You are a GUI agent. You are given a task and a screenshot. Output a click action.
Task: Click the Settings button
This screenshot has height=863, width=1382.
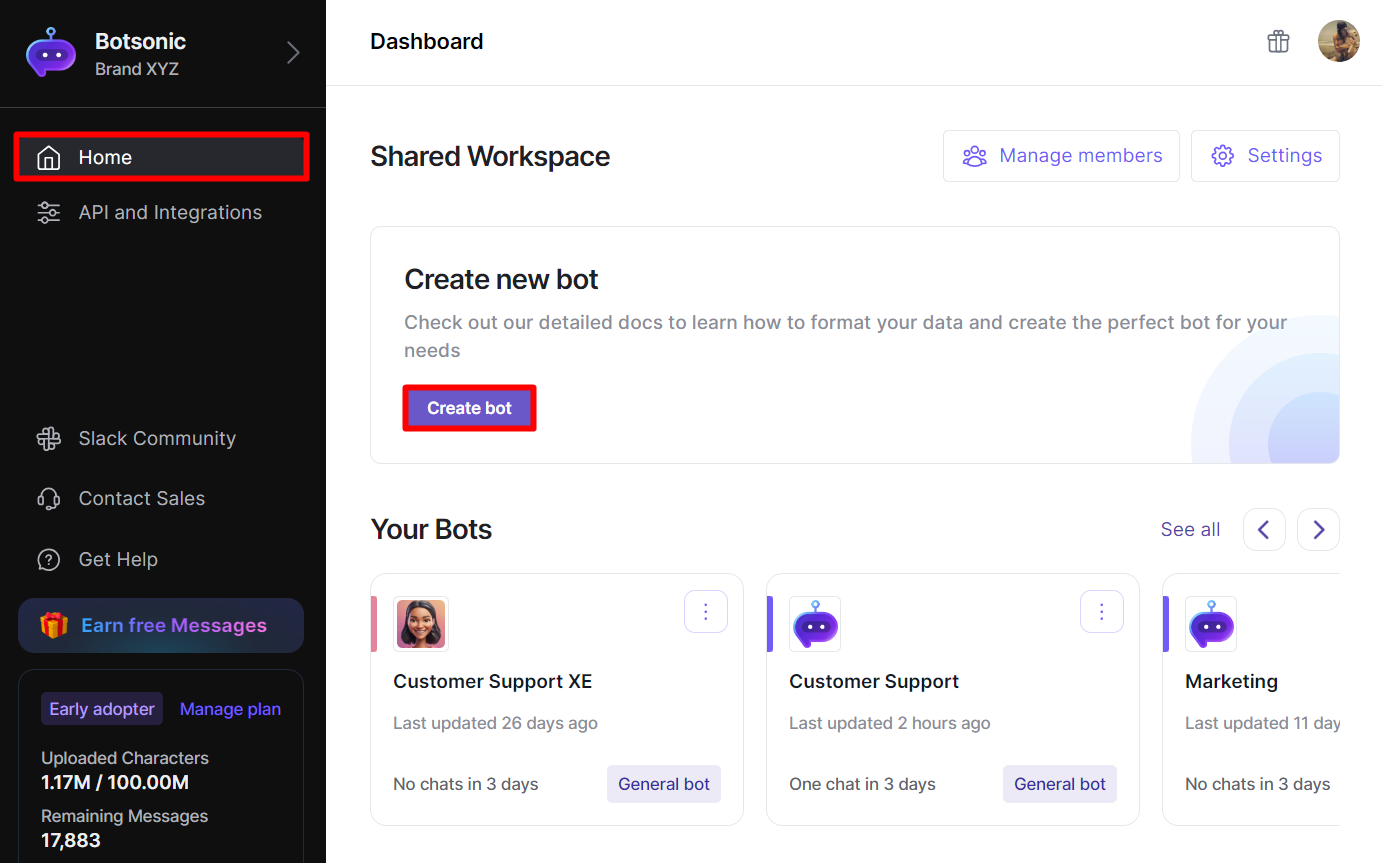[x=1265, y=156]
